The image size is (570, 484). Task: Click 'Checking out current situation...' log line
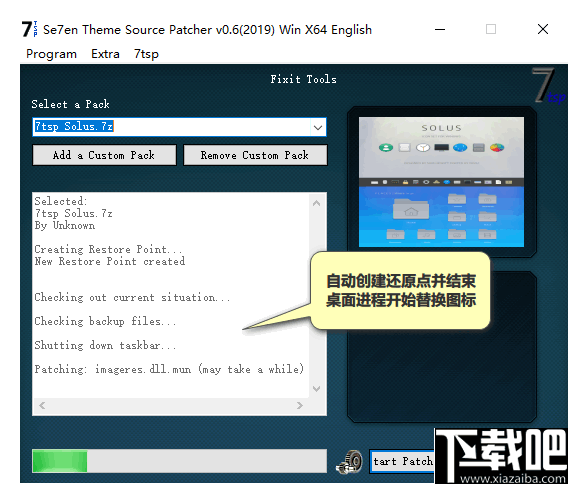pos(132,297)
